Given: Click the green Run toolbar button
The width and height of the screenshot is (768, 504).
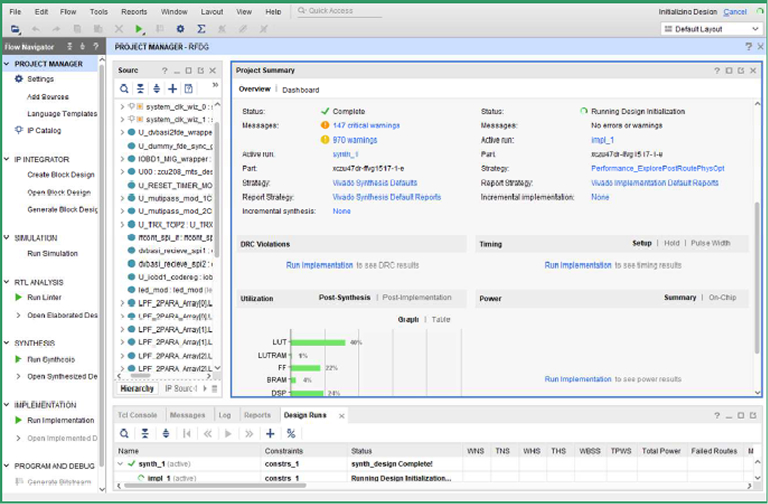Looking at the screenshot, I should (x=139, y=29).
